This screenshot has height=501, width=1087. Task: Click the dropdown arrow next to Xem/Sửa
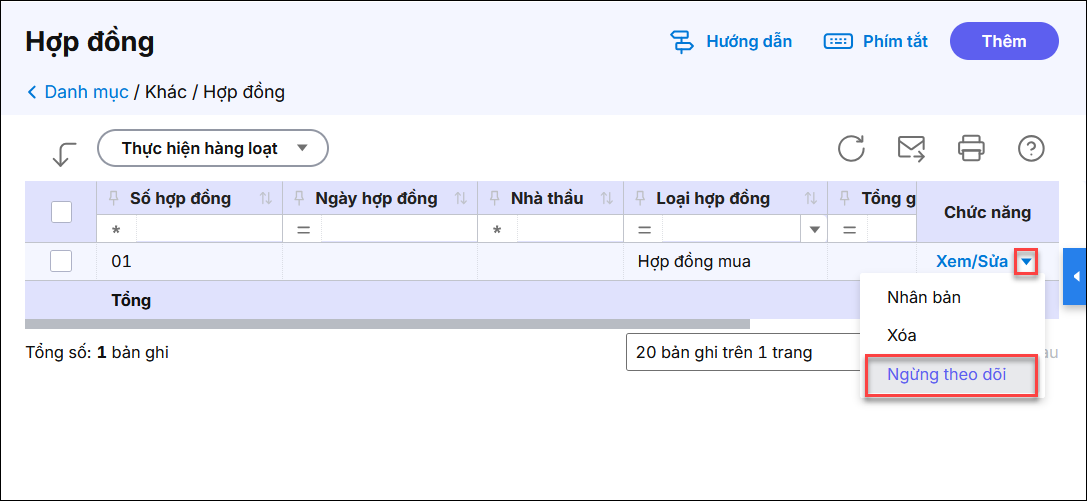(x=1026, y=263)
